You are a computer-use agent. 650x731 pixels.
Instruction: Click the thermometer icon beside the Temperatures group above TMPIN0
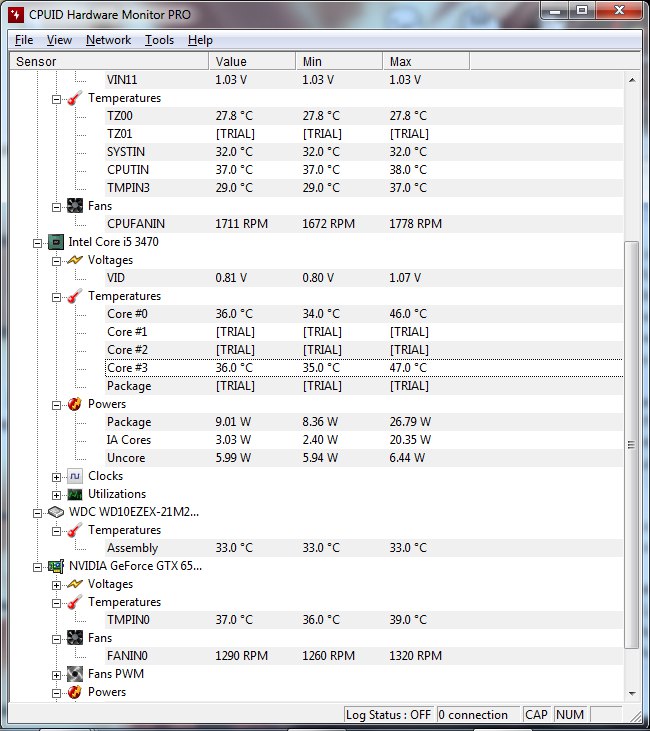coord(75,602)
